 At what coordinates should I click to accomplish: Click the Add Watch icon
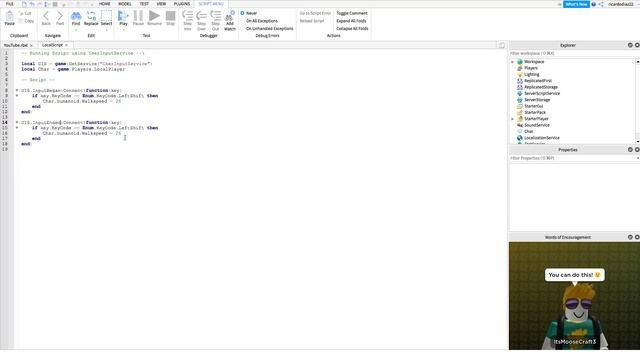(230, 16)
